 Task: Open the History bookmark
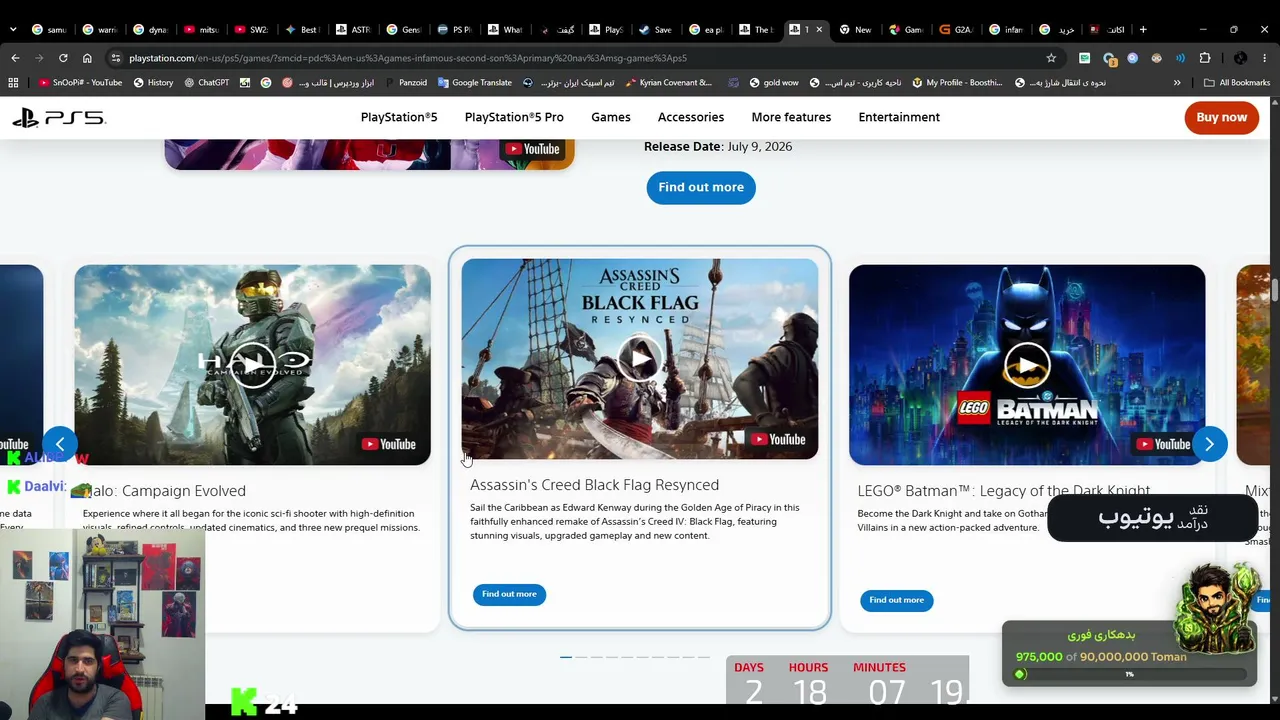[153, 83]
